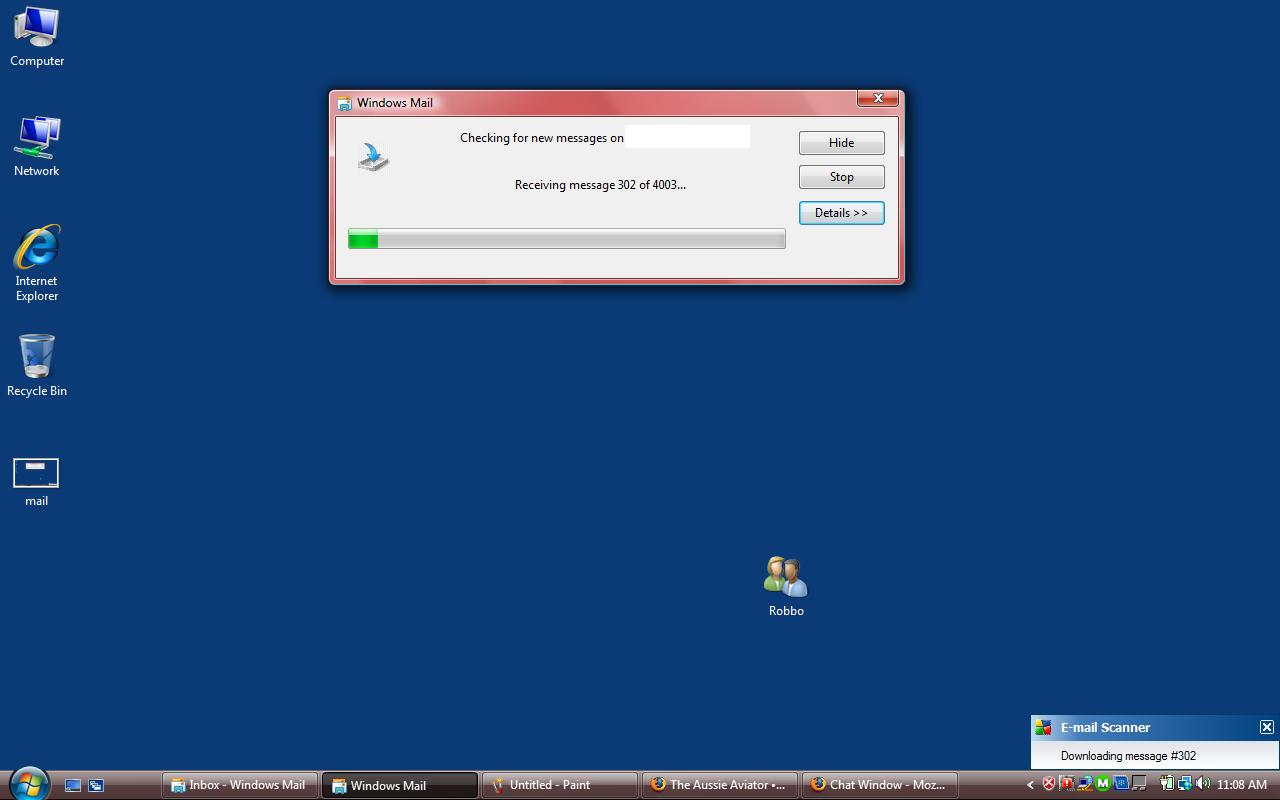
Task: Expand Details in Windows Mail dialog
Action: click(841, 213)
